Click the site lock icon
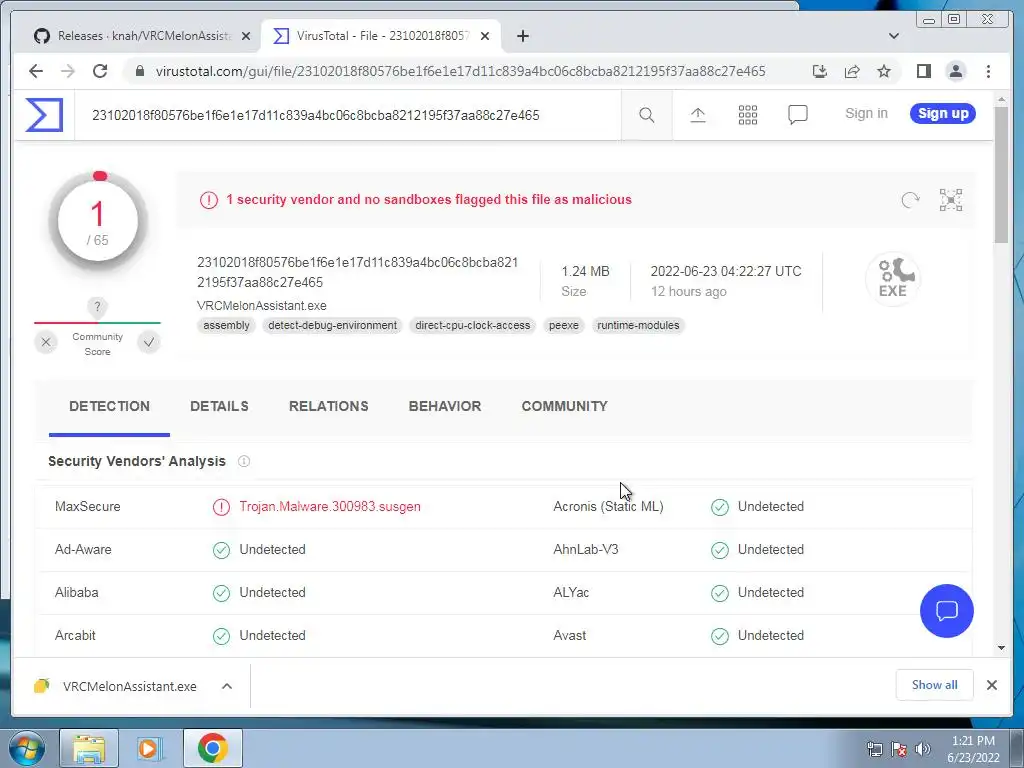 point(139,71)
